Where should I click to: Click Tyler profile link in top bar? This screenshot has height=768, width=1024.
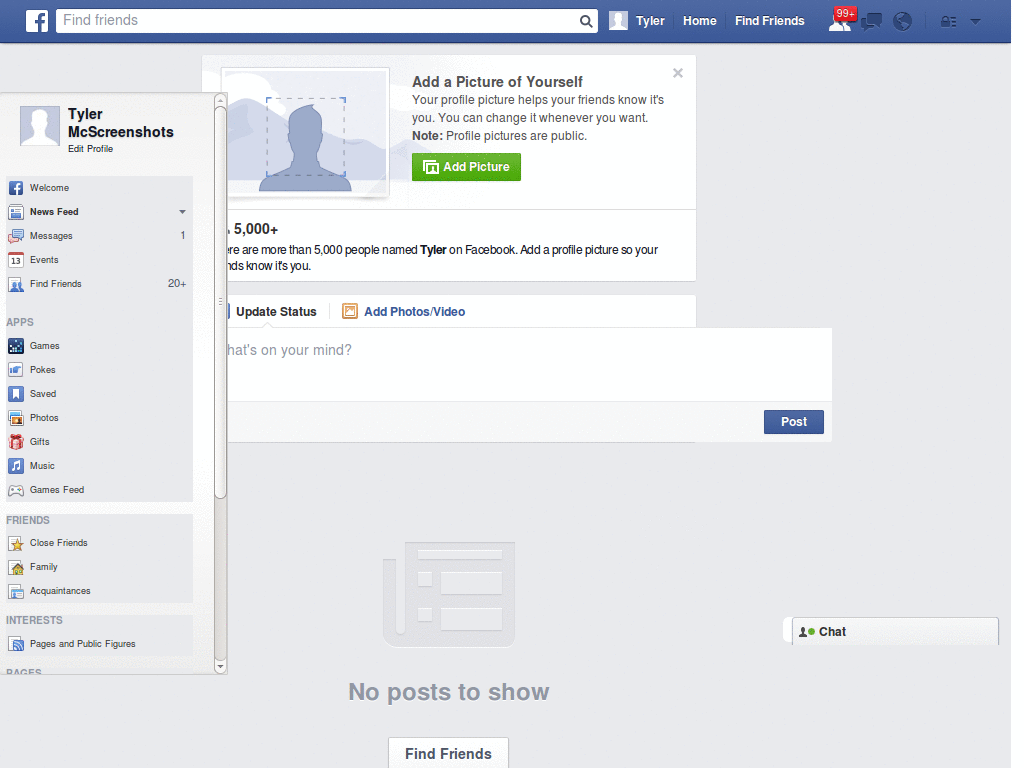[650, 21]
